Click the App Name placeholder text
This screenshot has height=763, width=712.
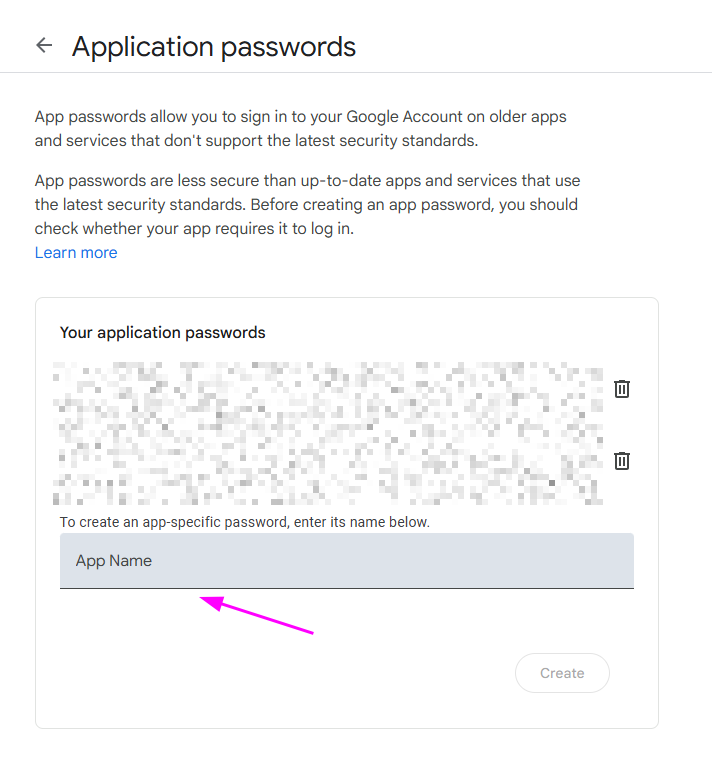(x=114, y=560)
